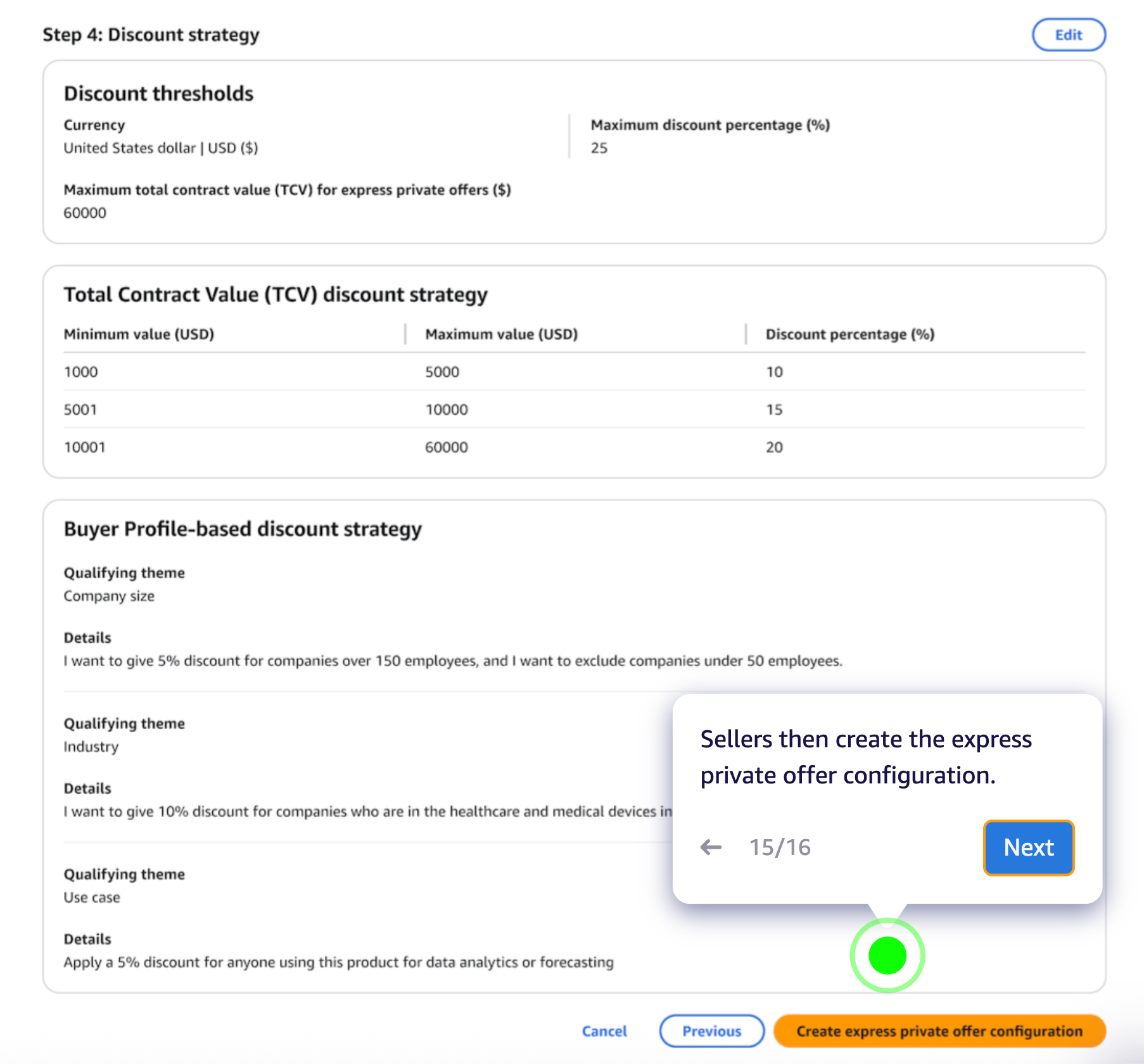Select the 1000 minimum value table cell

[x=81, y=372]
